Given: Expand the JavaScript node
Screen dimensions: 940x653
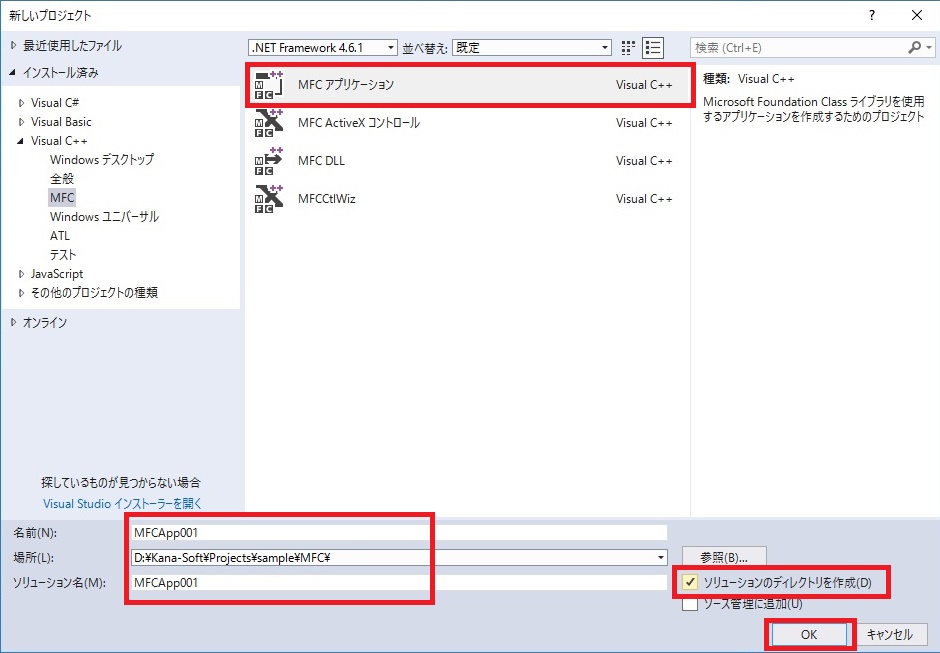Looking at the screenshot, I should pos(22,274).
